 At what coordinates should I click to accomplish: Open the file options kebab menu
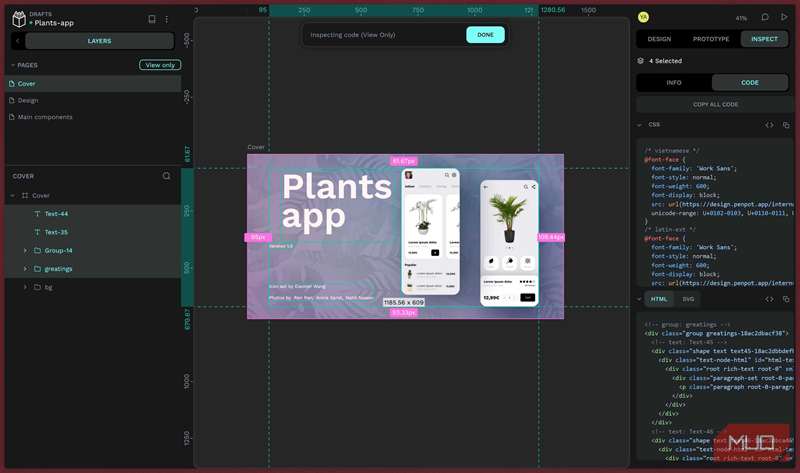pyautogui.click(x=167, y=18)
